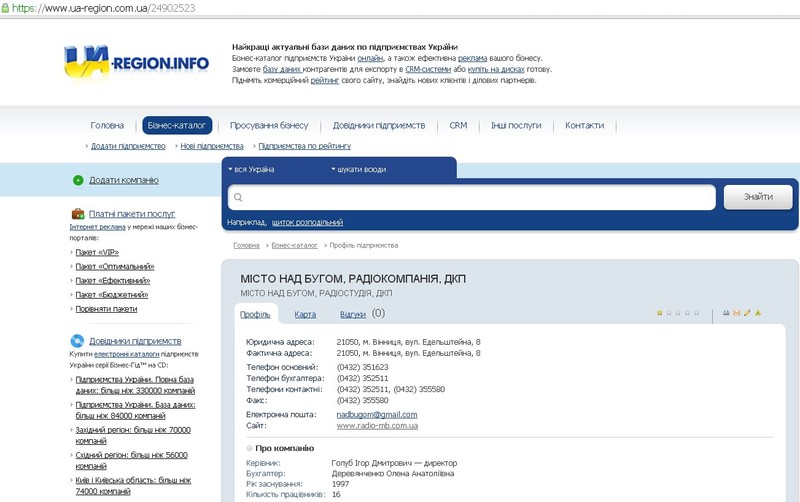
Task: Switch to the Карта tab
Action: [x=305, y=314]
